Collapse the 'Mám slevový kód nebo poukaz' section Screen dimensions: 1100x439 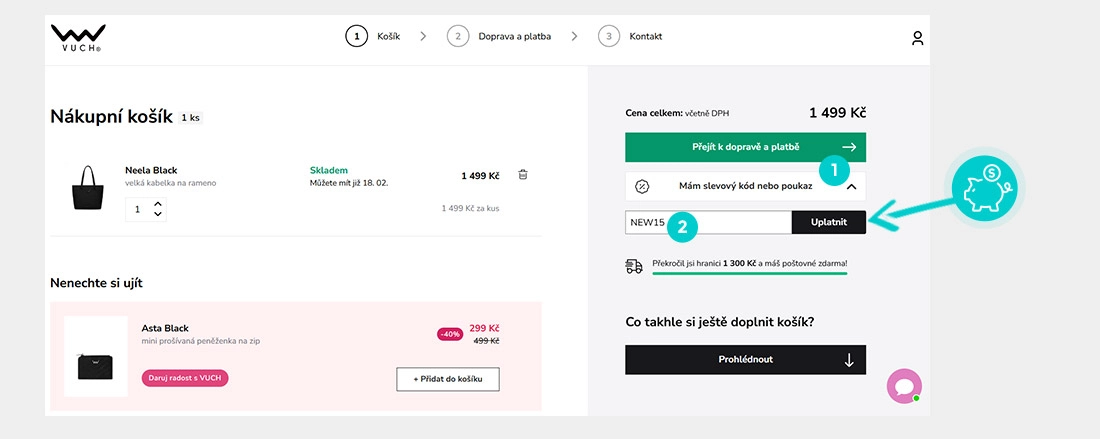coord(745,187)
